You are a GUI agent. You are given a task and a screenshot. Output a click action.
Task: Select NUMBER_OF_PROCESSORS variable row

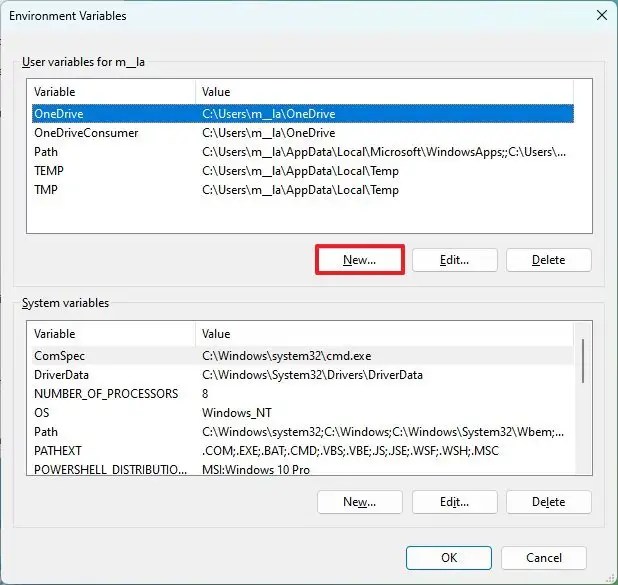pyautogui.click(x=303, y=394)
